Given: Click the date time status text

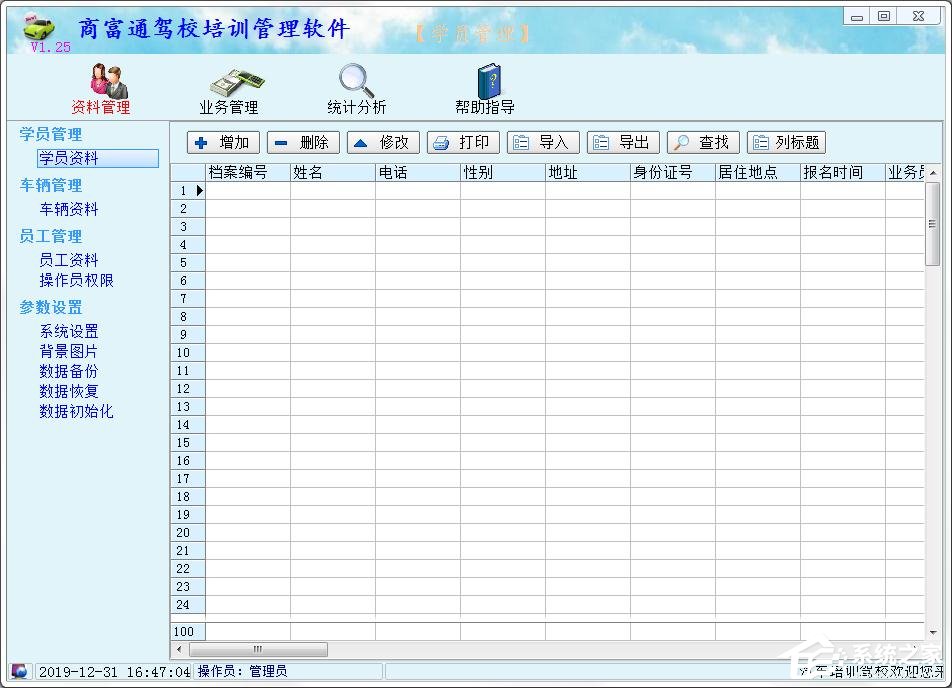Looking at the screenshot, I should pyautogui.click(x=114, y=672).
